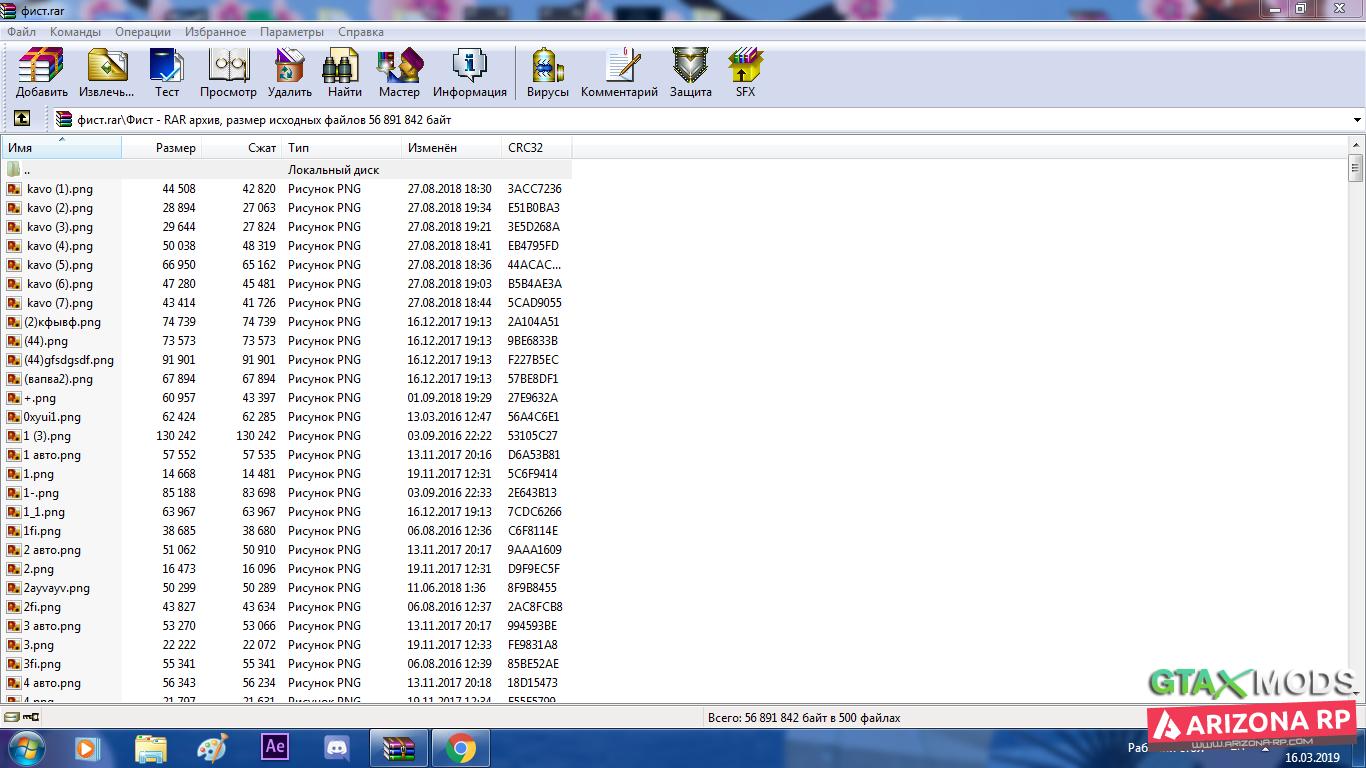
Task: Click the Добавить (Add) toolbar icon
Action: pos(41,73)
